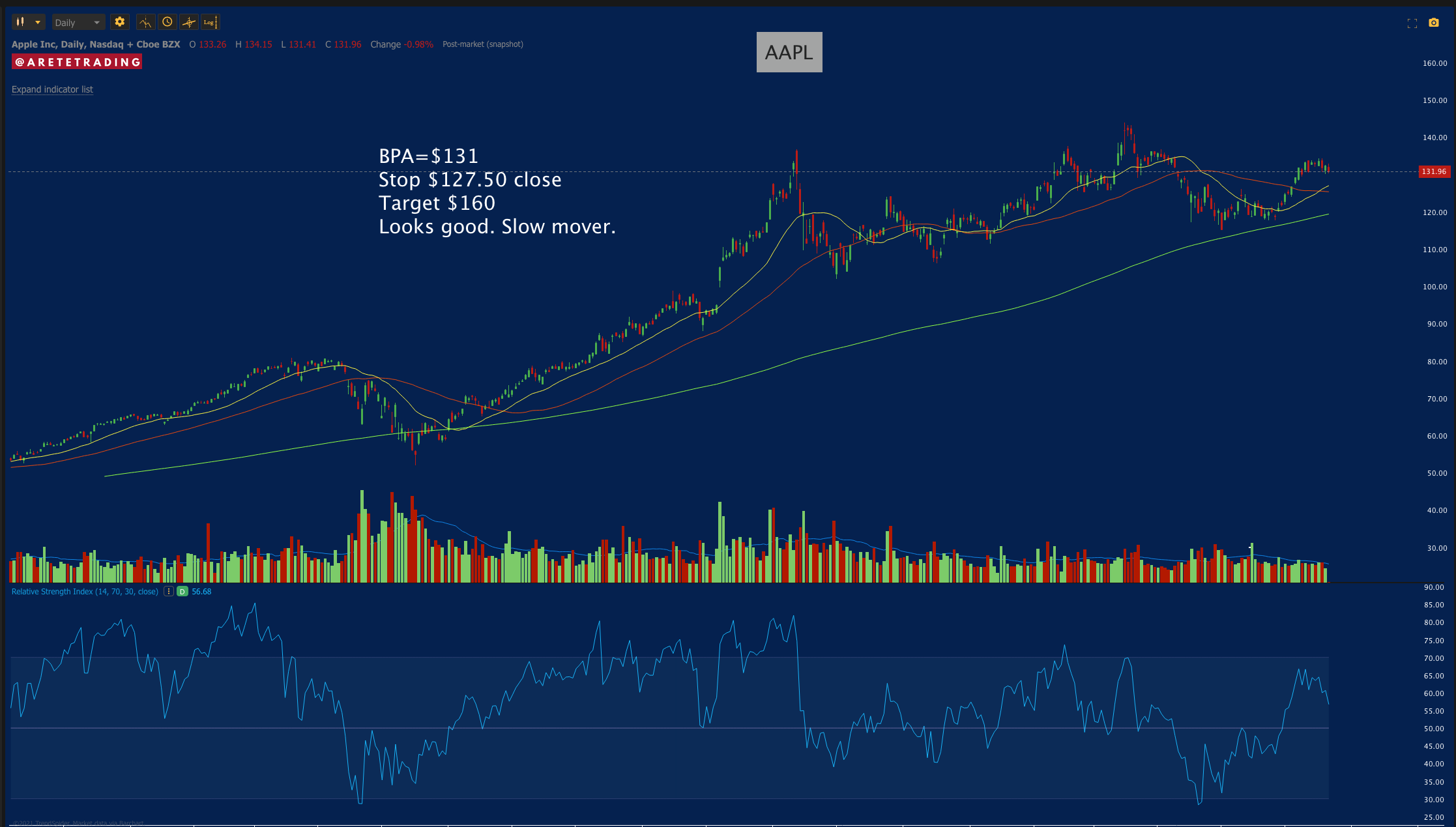Click the clock time-settings icon
The image size is (1456, 827).
point(167,22)
